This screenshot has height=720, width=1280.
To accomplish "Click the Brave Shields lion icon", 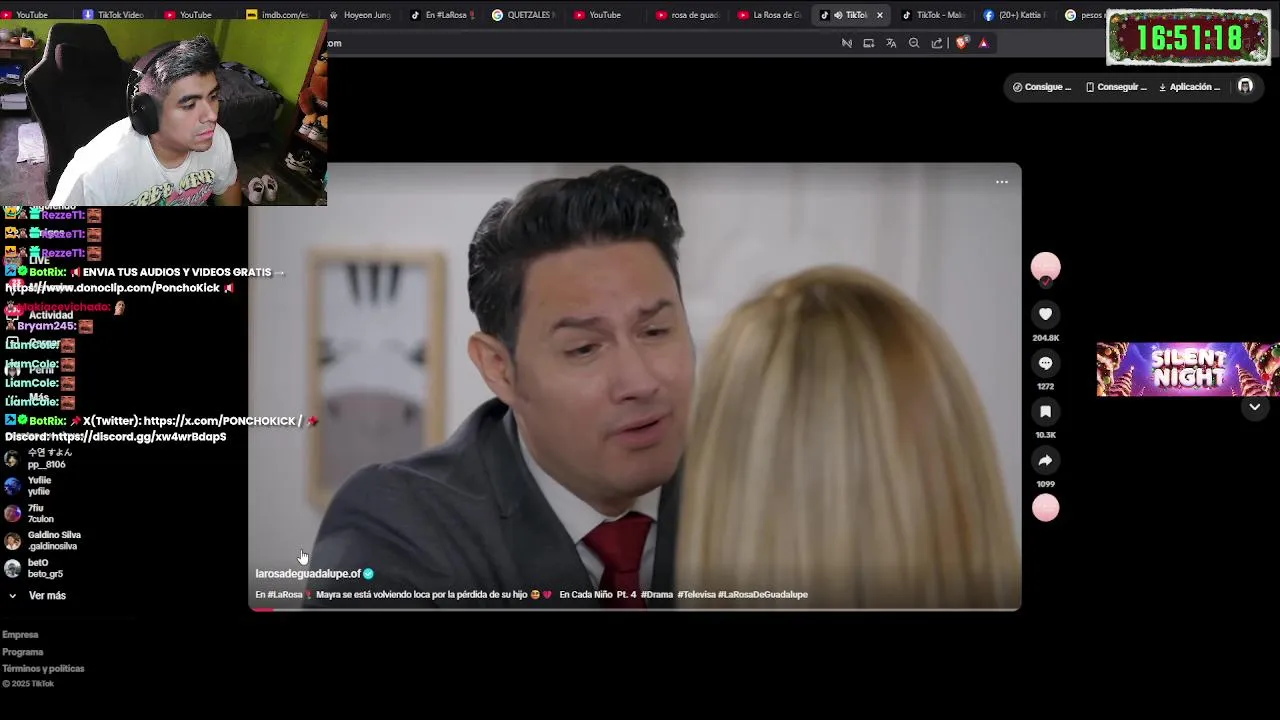I will pos(962,43).
